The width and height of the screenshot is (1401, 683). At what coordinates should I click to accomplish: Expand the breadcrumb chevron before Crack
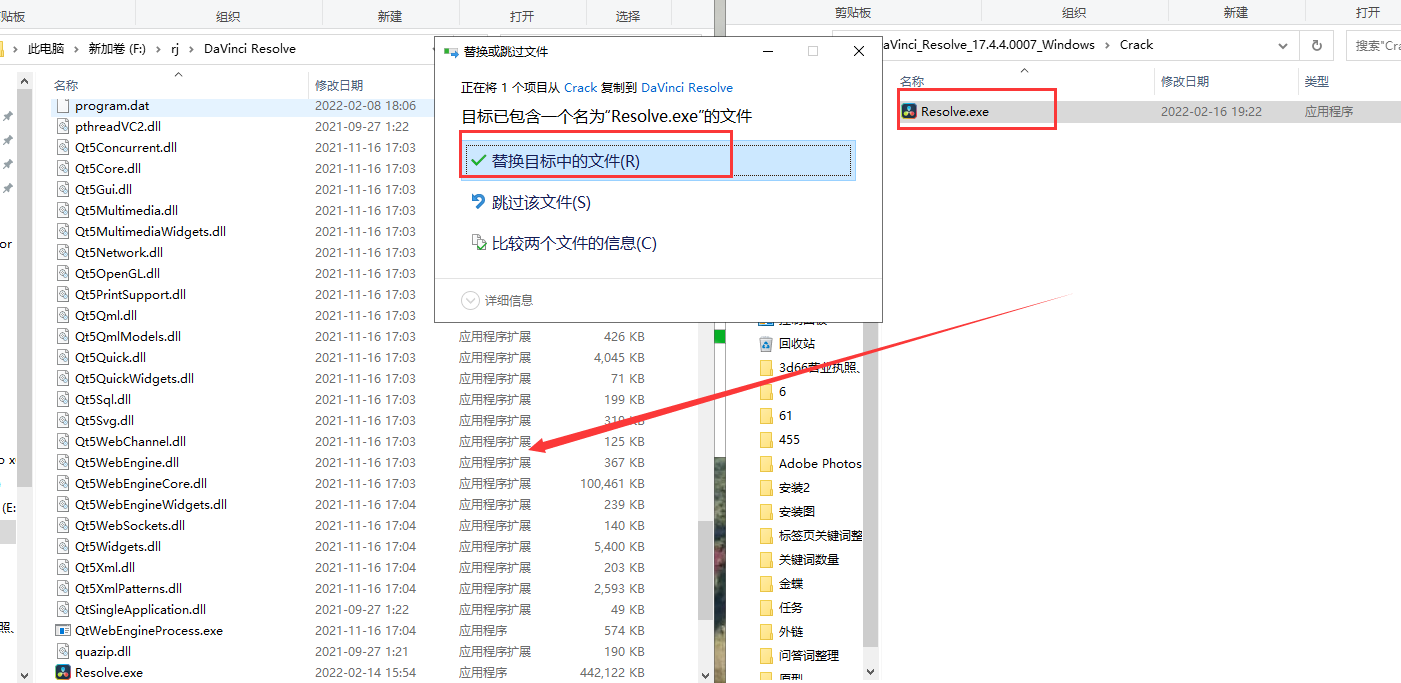click(x=1108, y=45)
